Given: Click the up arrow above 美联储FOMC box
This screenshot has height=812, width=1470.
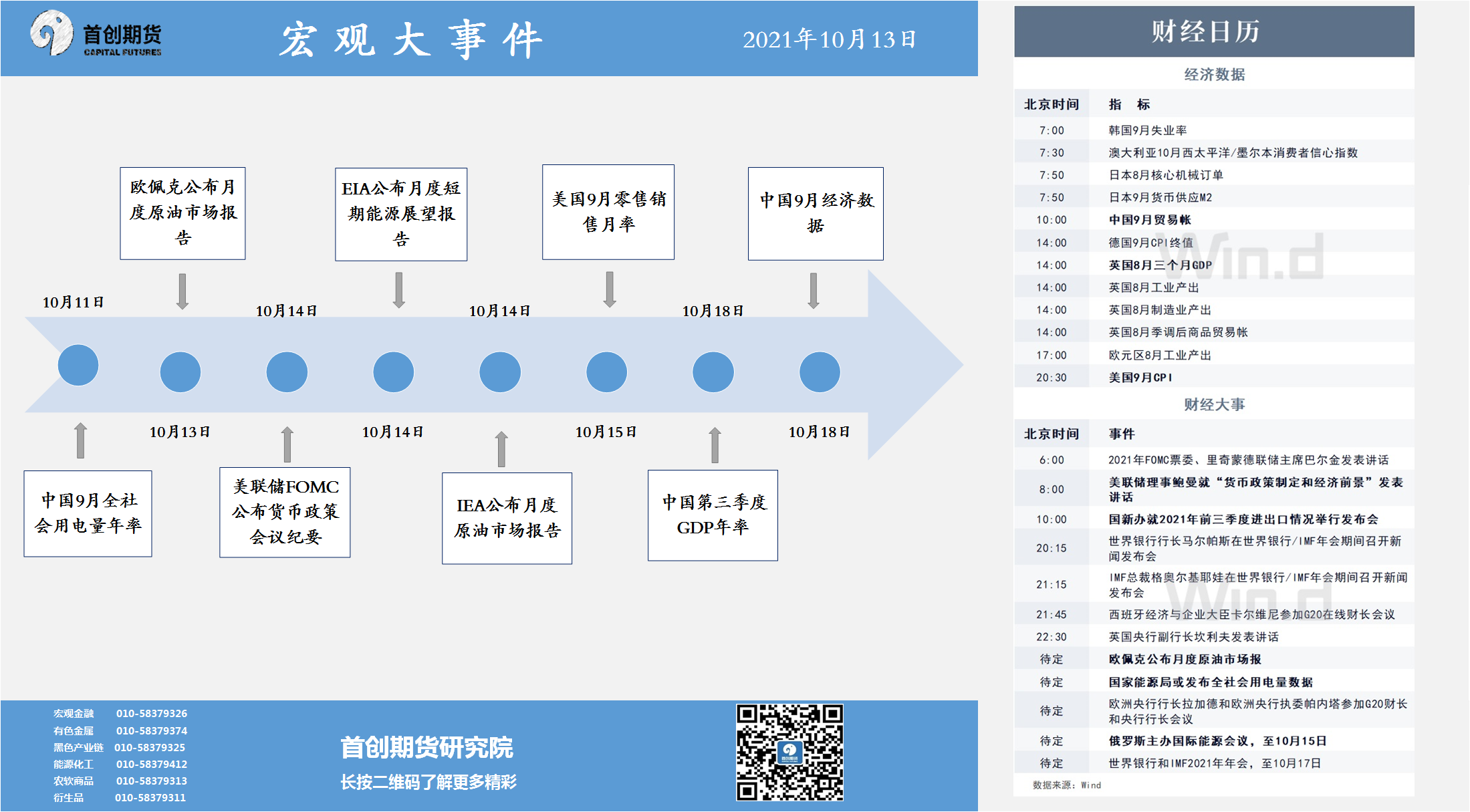Looking at the screenshot, I should point(287,444).
